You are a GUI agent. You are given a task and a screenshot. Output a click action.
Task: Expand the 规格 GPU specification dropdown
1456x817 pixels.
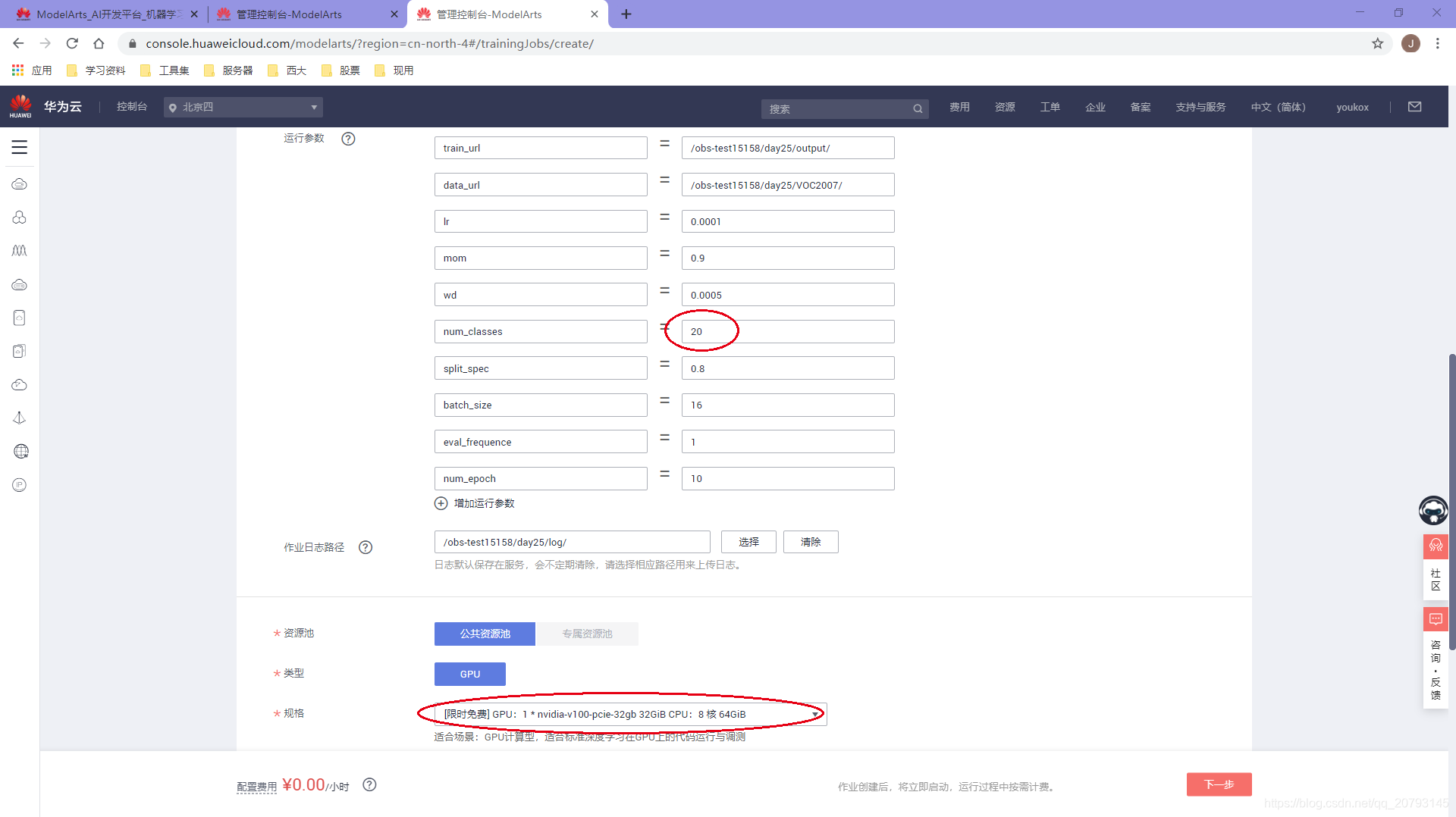(630, 714)
